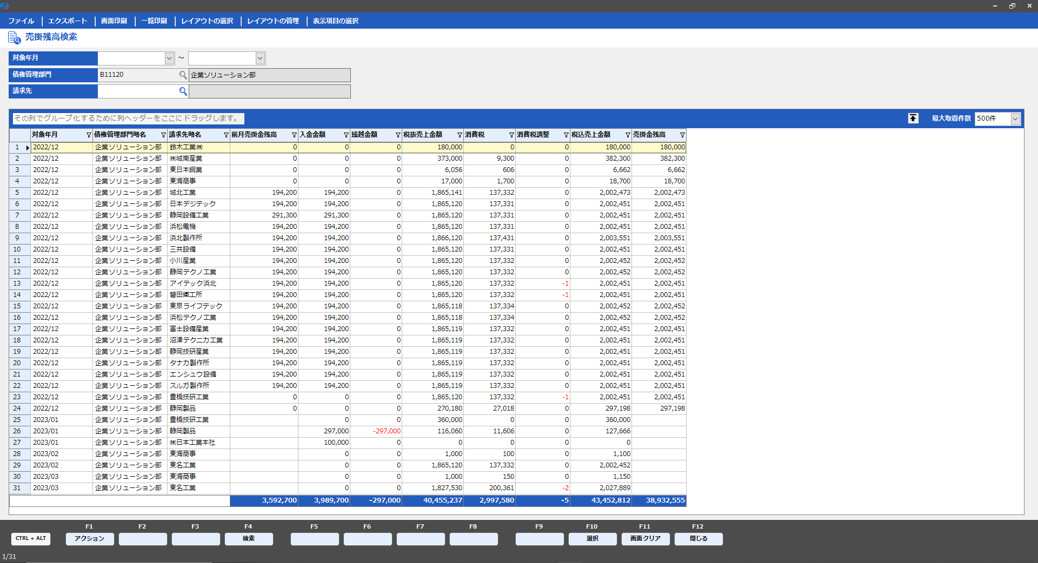Focus the 債権管理部門 code field B11120
The width and height of the screenshot is (1038, 563).
tap(138, 75)
